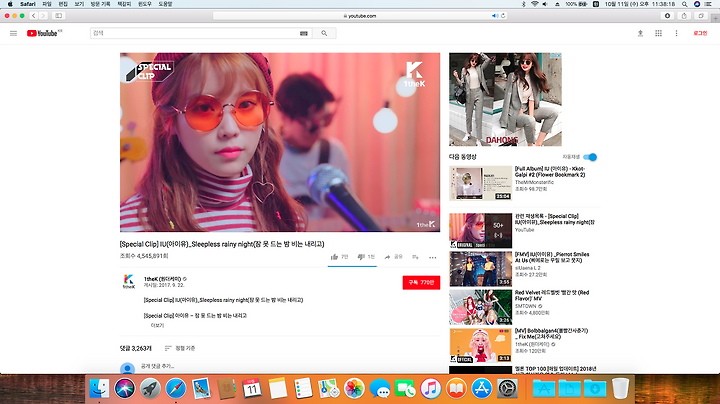Open the YouTube apps grid

(x=658, y=33)
